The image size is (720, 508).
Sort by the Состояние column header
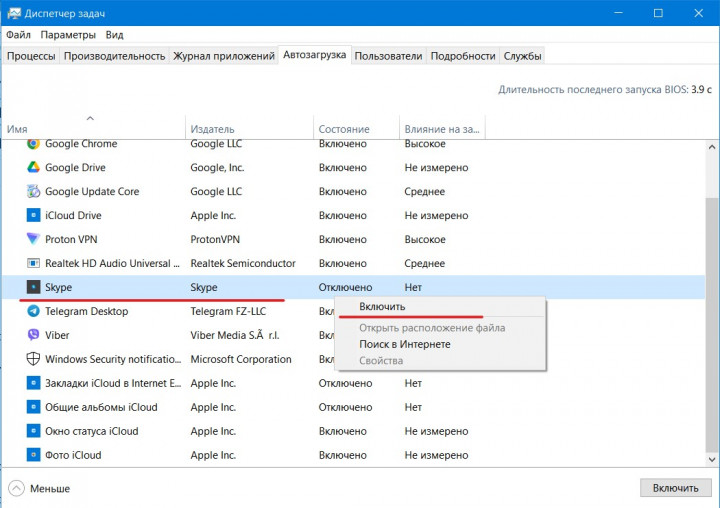click(343, 129)
